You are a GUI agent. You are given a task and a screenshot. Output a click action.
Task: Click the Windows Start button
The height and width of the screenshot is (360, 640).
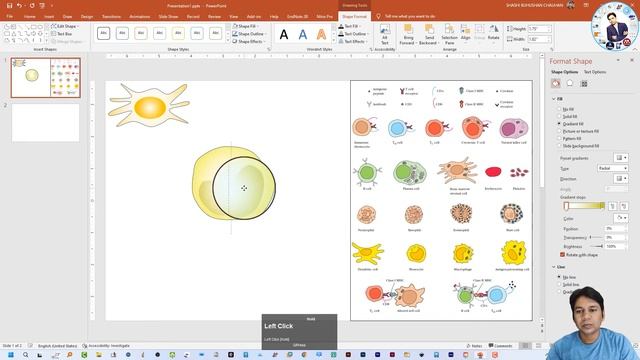coord(11,355)
